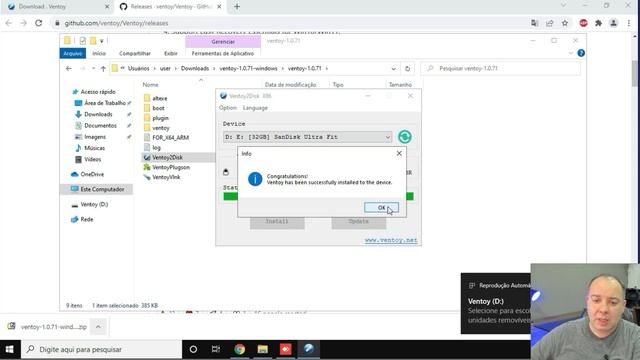Open the Device dropdown SanDisk Ultra Fit

307,137
